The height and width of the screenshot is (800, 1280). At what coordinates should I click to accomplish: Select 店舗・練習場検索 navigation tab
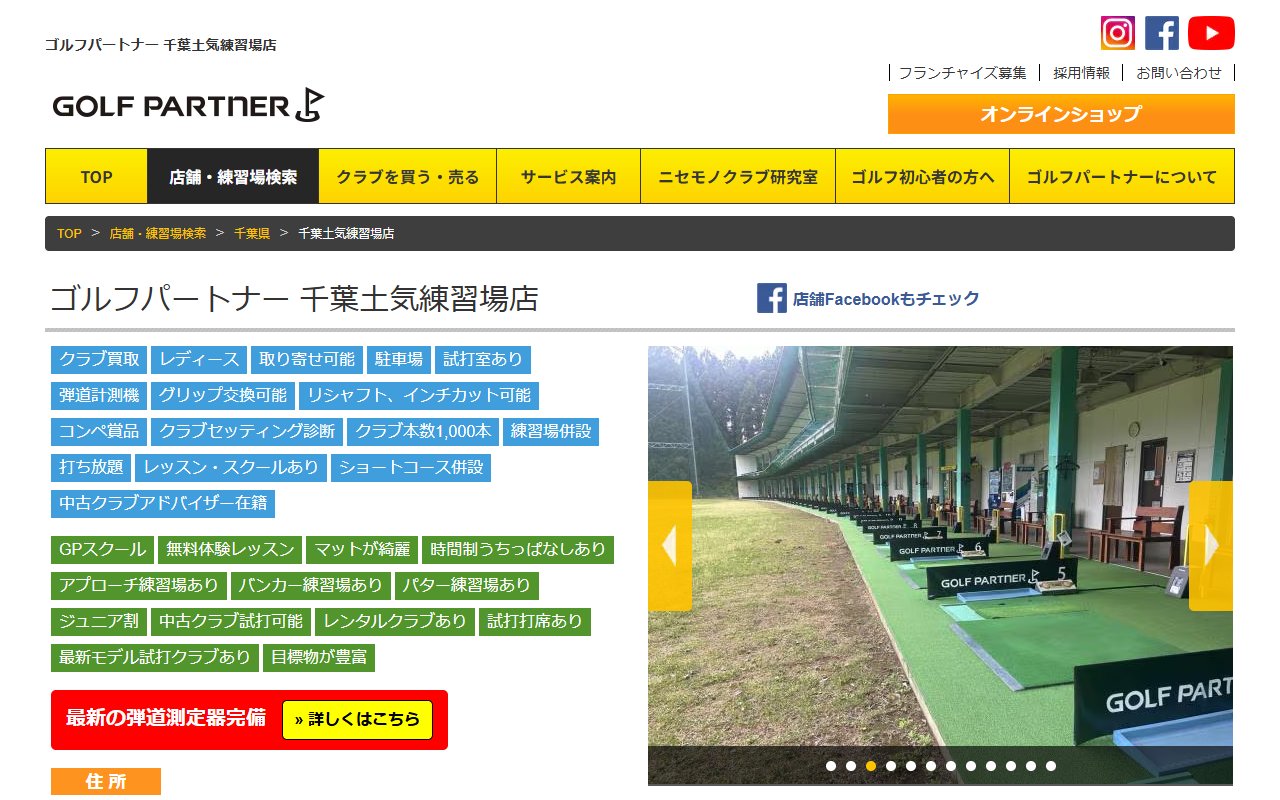click(x=233, y=177)
